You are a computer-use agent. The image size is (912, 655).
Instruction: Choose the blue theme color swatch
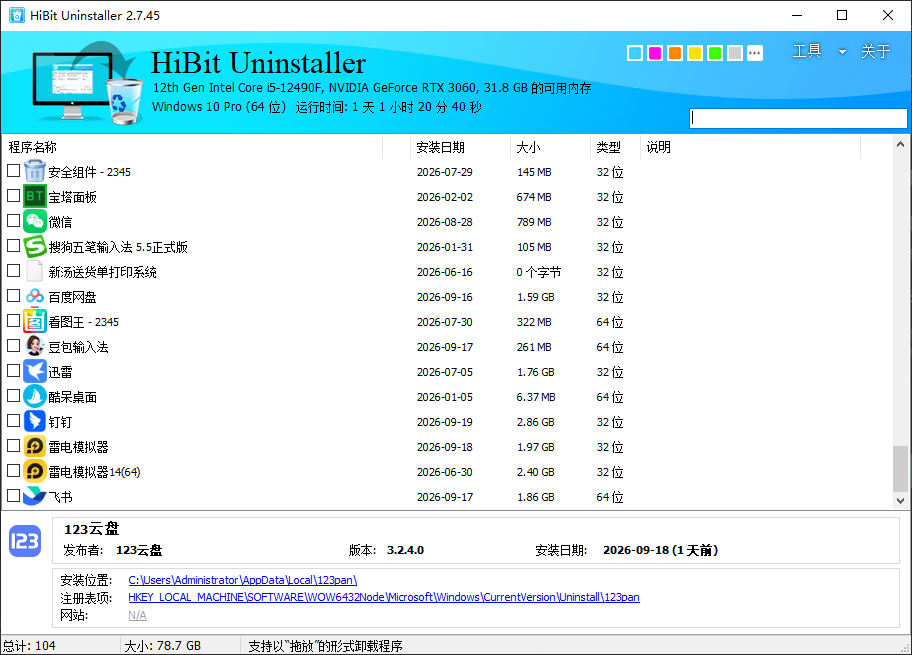tap(635, 54)
